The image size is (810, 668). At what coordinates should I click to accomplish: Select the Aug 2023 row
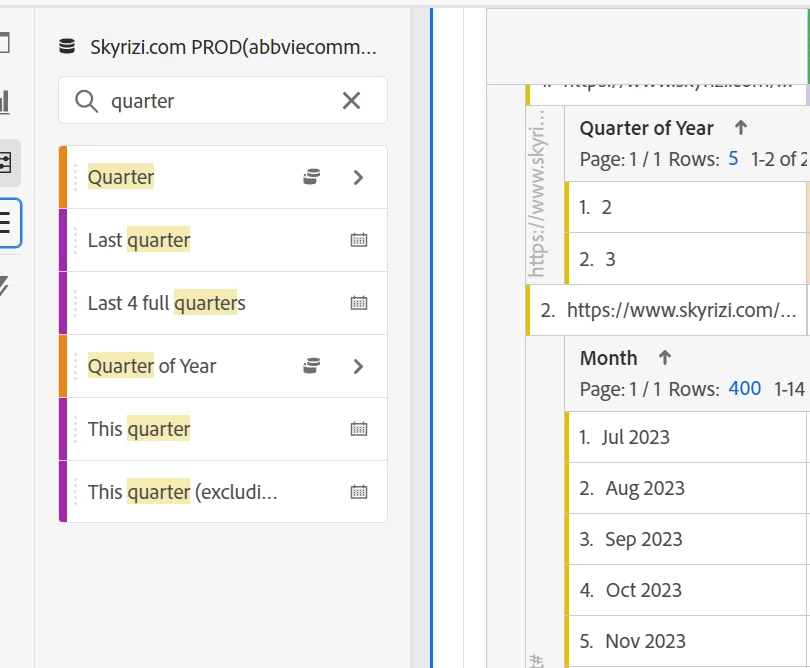[x=687, y=488]
